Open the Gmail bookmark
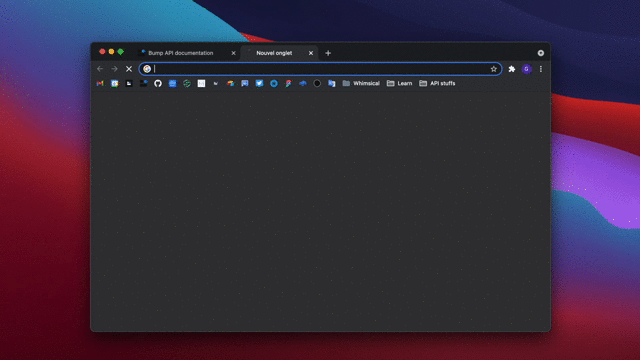Screen dimensions: 640x360 click(100, 83)
